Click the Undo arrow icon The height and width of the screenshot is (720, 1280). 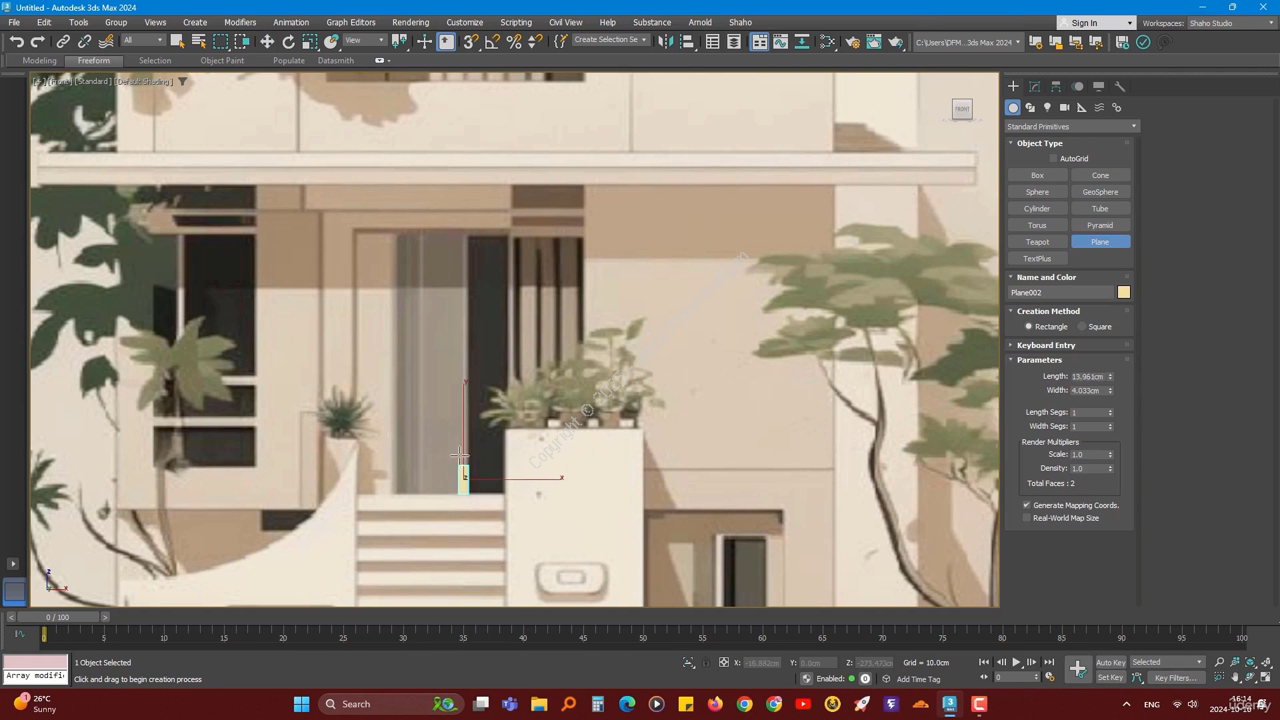[17, 42]
